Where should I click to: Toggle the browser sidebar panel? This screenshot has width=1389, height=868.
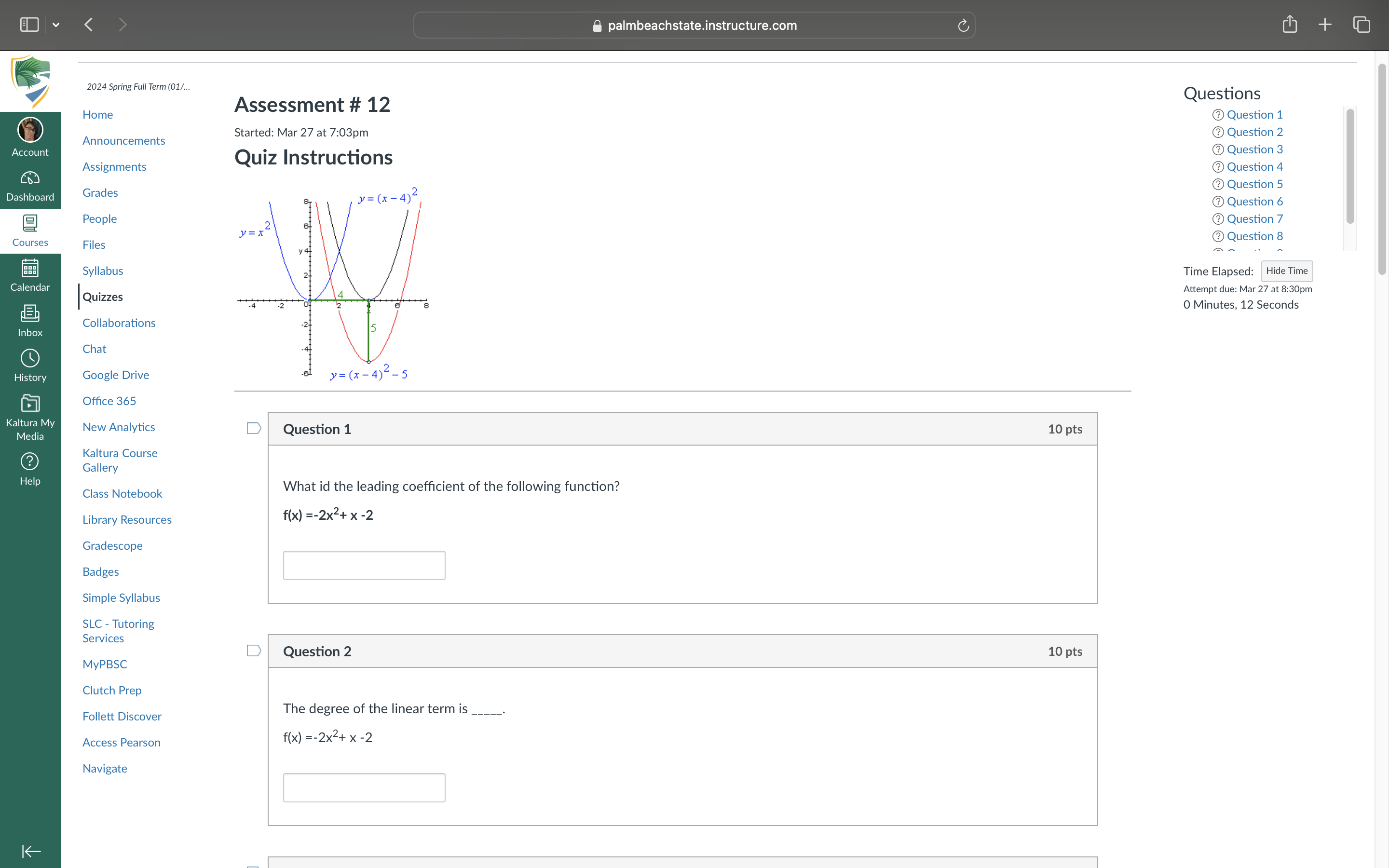point(29,25)
